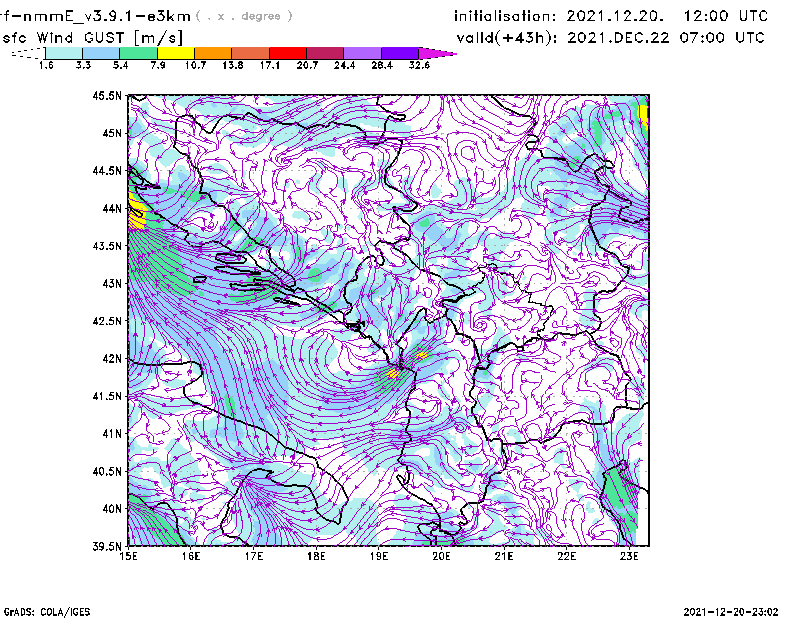Click the 'initialisation:' label text

click(x=505, y=16)
